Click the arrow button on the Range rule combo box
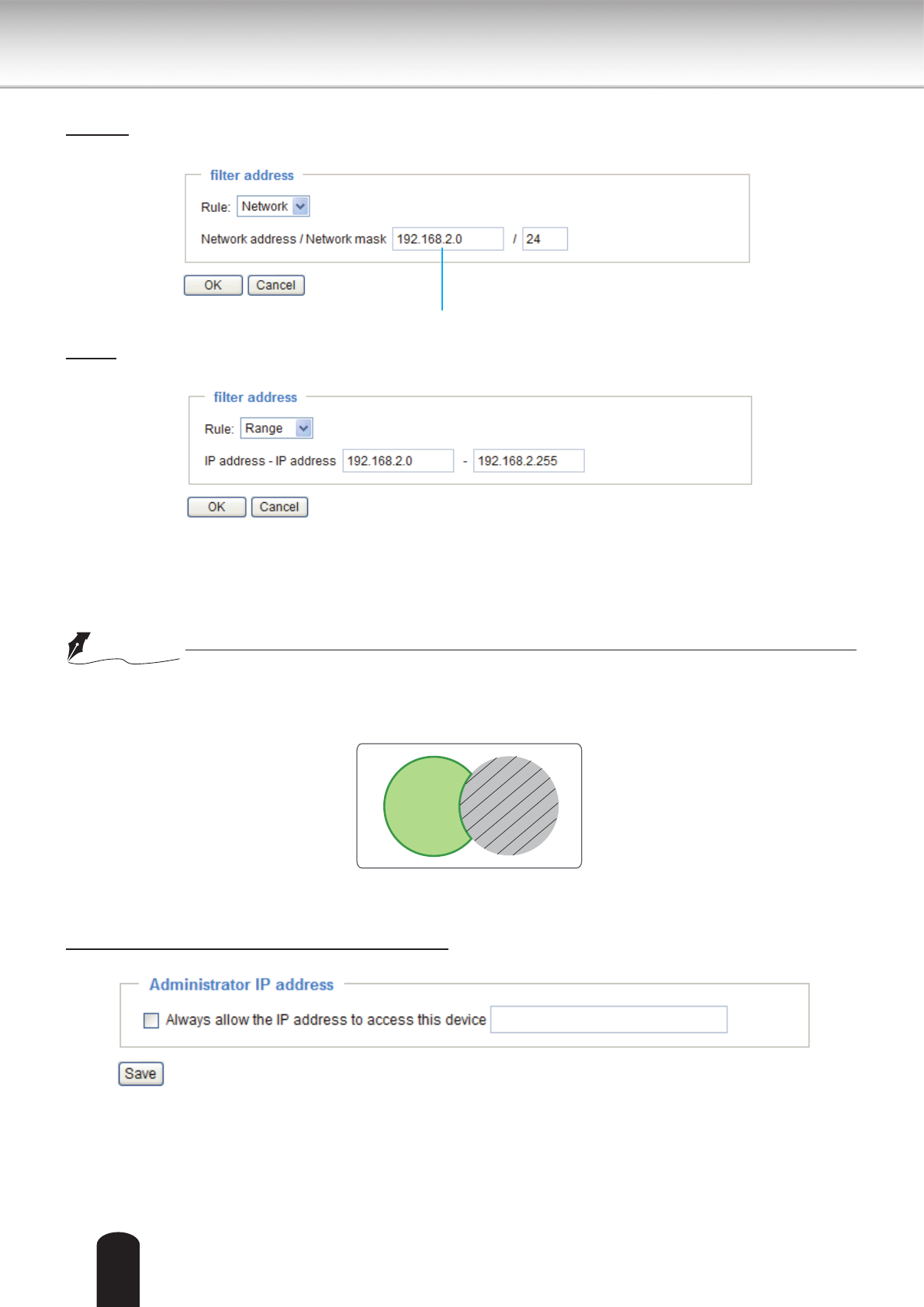Viewport: 924px width, 1307px height. click(x=304, y=428)
